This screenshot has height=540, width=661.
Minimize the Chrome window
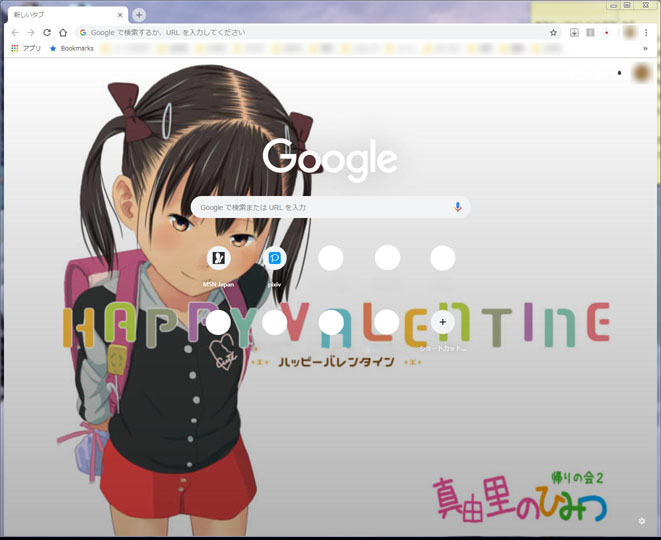tap(613, 5)
